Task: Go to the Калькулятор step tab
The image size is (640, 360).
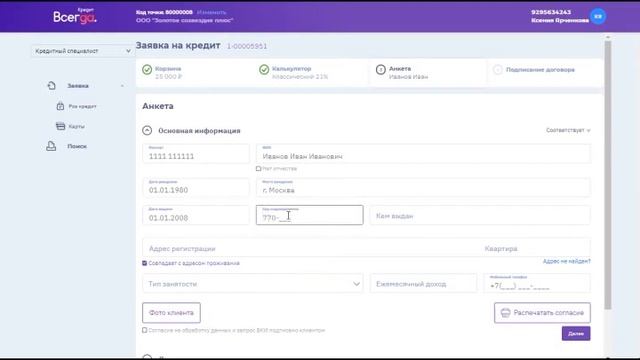Action: coord(311,73)
